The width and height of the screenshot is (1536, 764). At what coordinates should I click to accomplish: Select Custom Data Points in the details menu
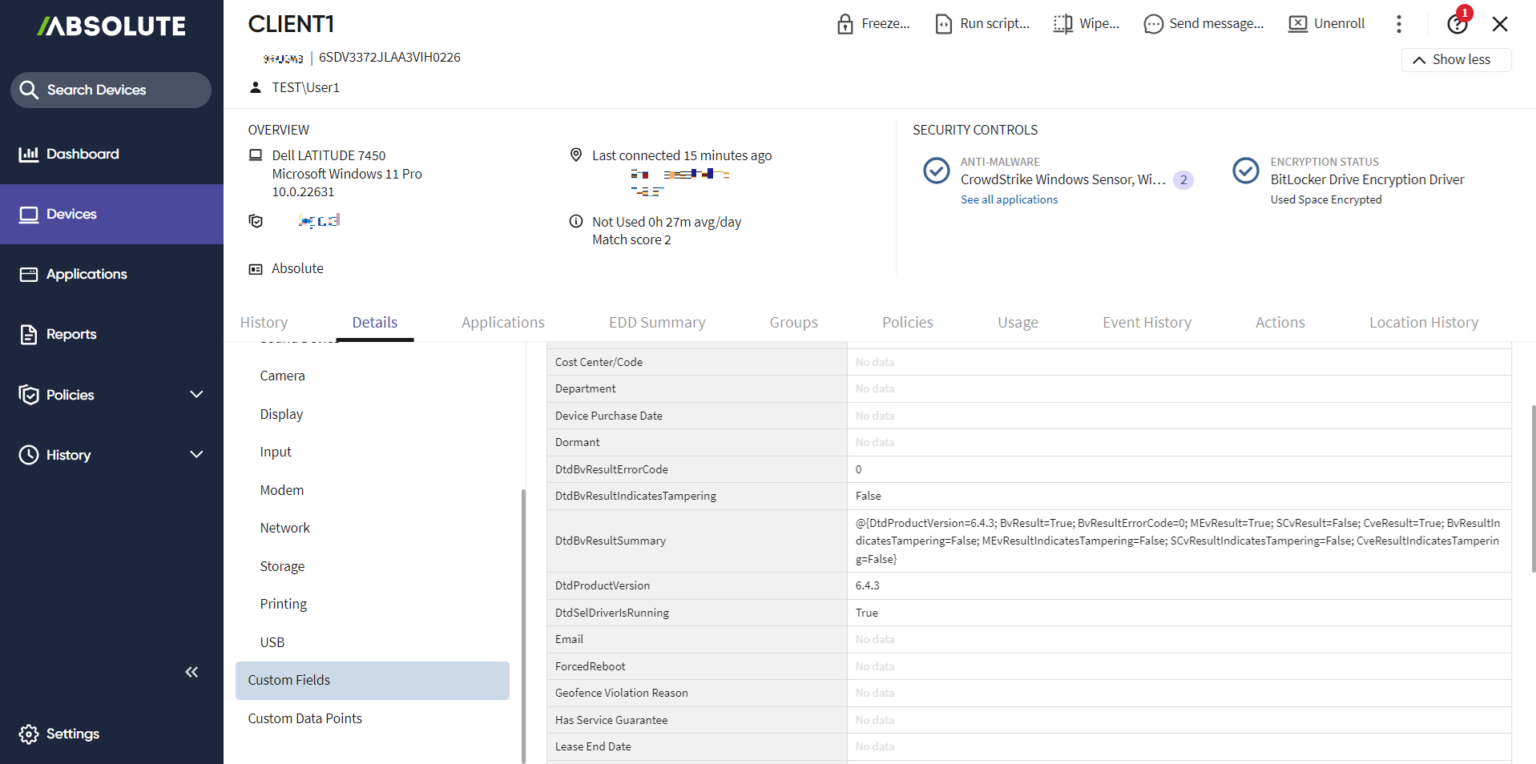[305, 718]
